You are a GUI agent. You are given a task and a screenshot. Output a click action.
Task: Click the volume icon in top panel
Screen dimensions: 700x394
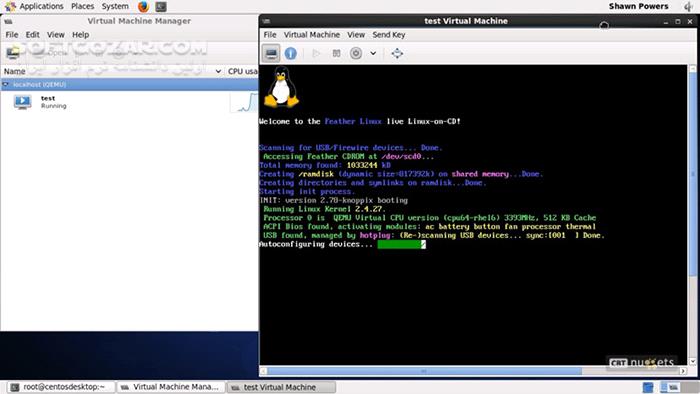[x=689, y=6]
